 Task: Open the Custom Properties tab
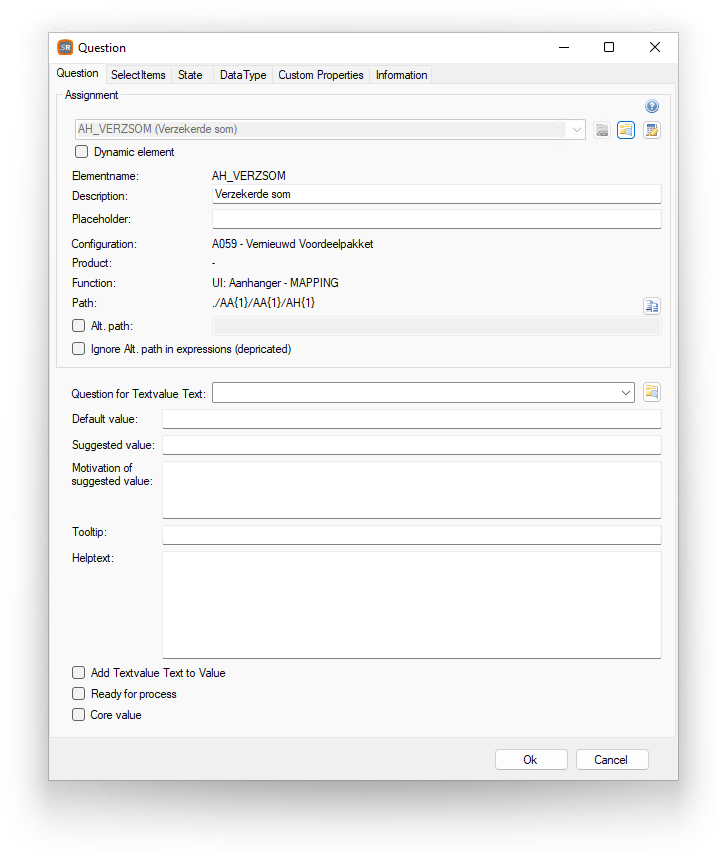[x=321, y=75]
